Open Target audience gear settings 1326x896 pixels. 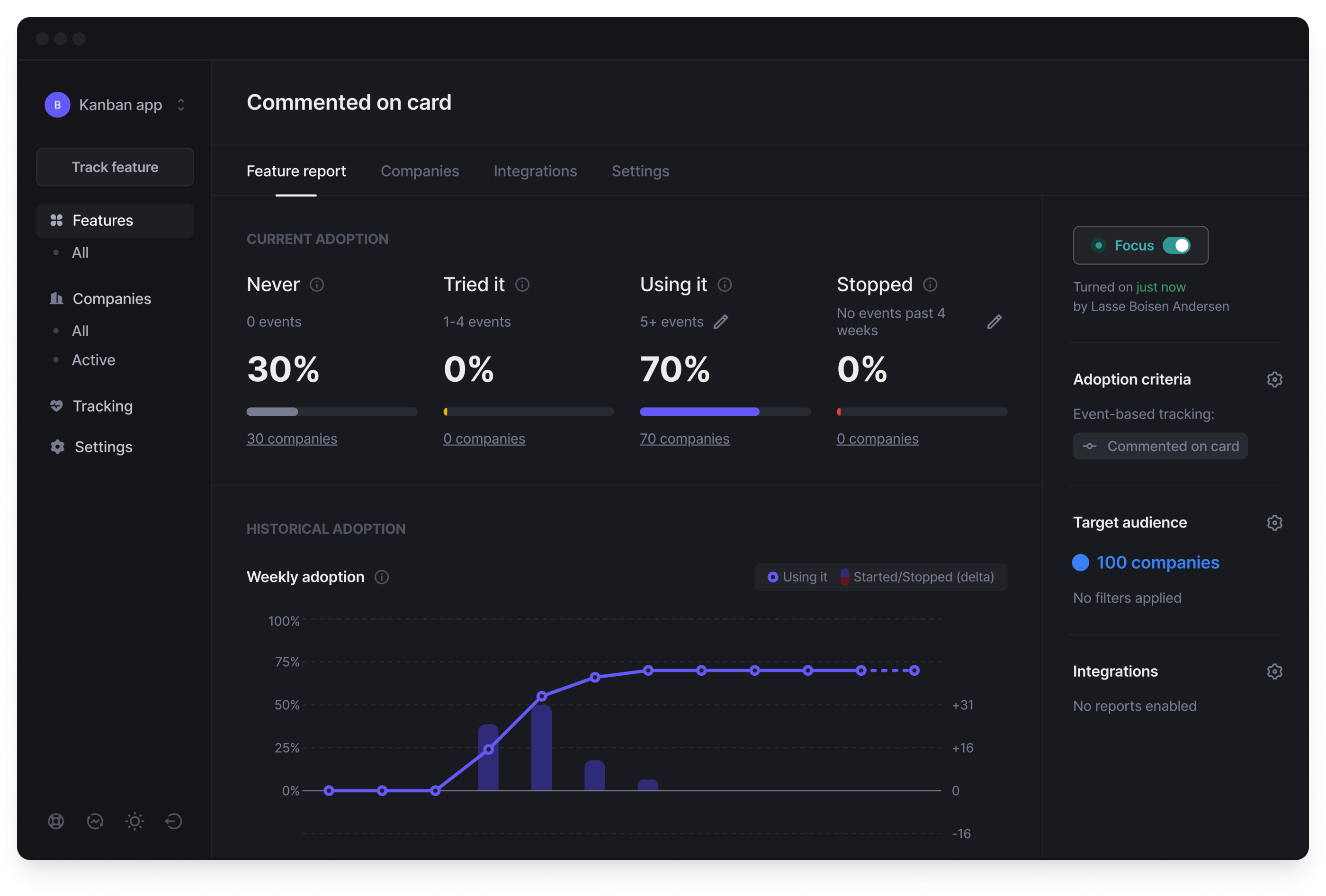point(1274,523)
